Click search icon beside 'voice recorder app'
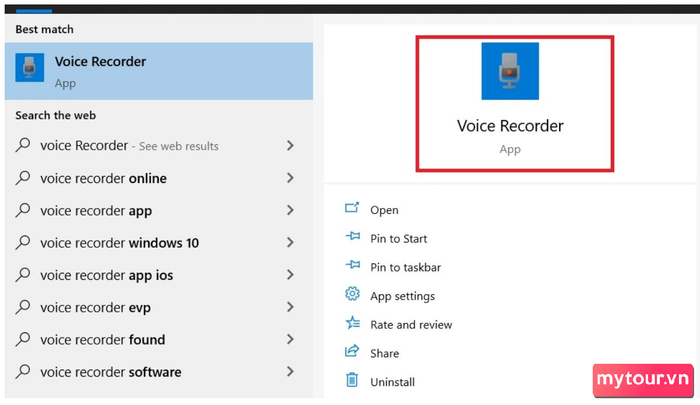Image resolution: width=700 pixels, height=405 pixels. (23, 210)
